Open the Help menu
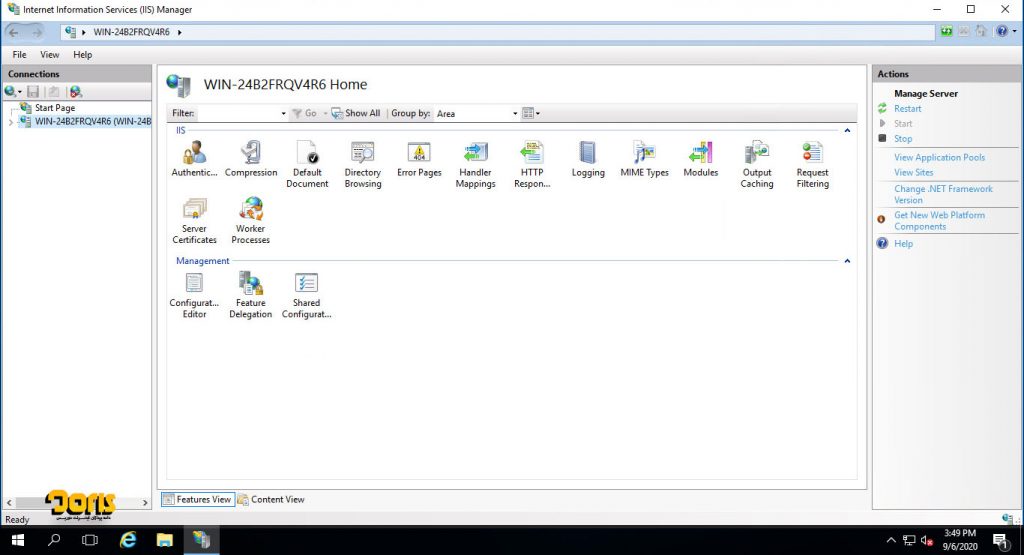1024x555 pixels. 82,55
